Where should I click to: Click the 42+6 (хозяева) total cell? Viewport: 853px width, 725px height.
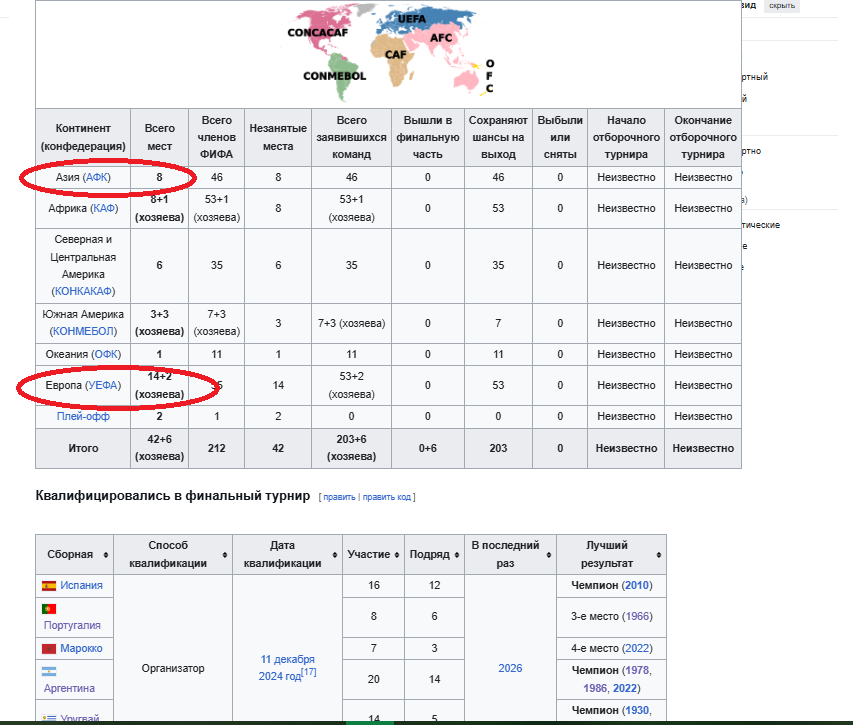[159, 448]
